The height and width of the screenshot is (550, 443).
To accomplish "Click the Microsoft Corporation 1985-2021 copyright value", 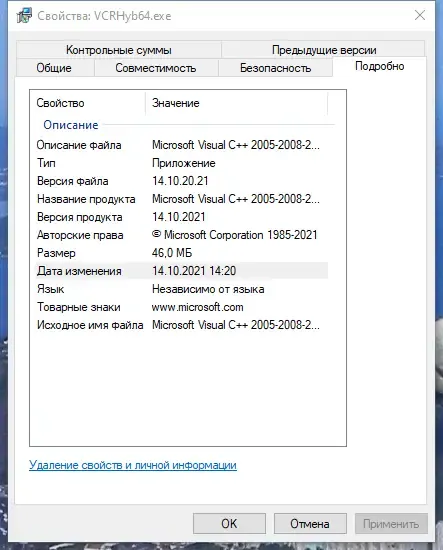I will tap(235, 235).
